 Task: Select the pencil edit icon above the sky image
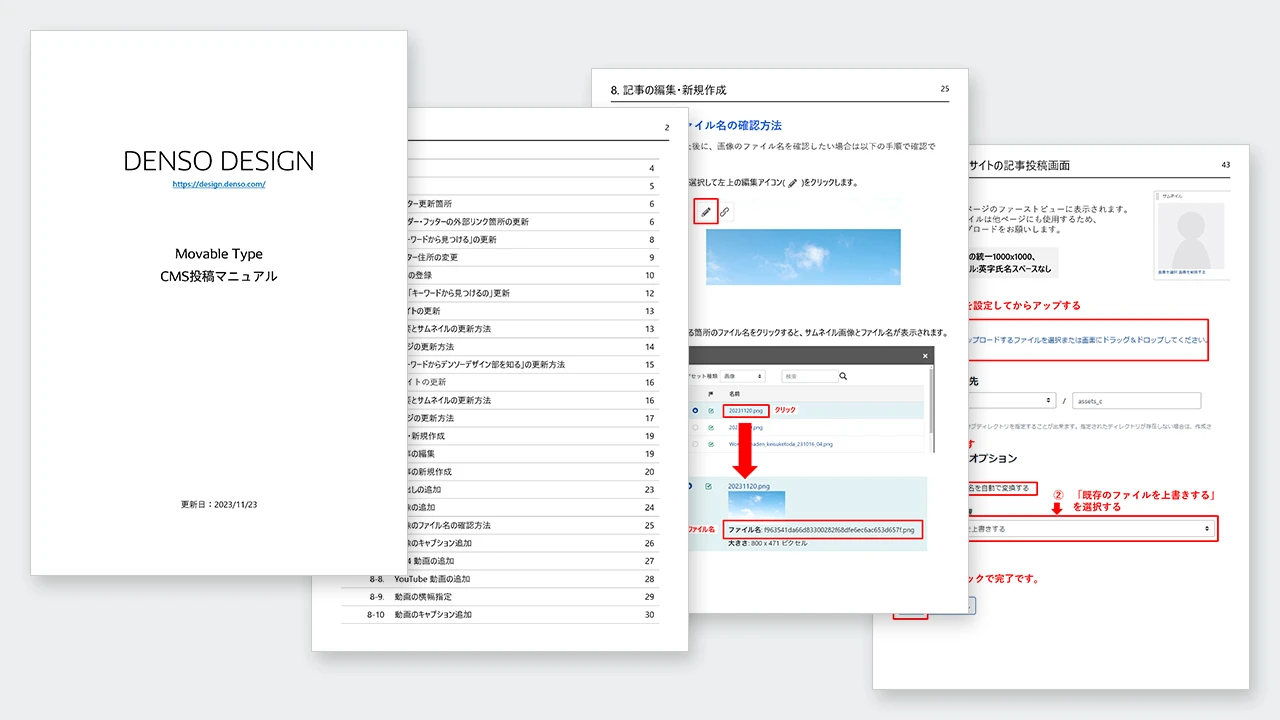click(x=706, y=211)
